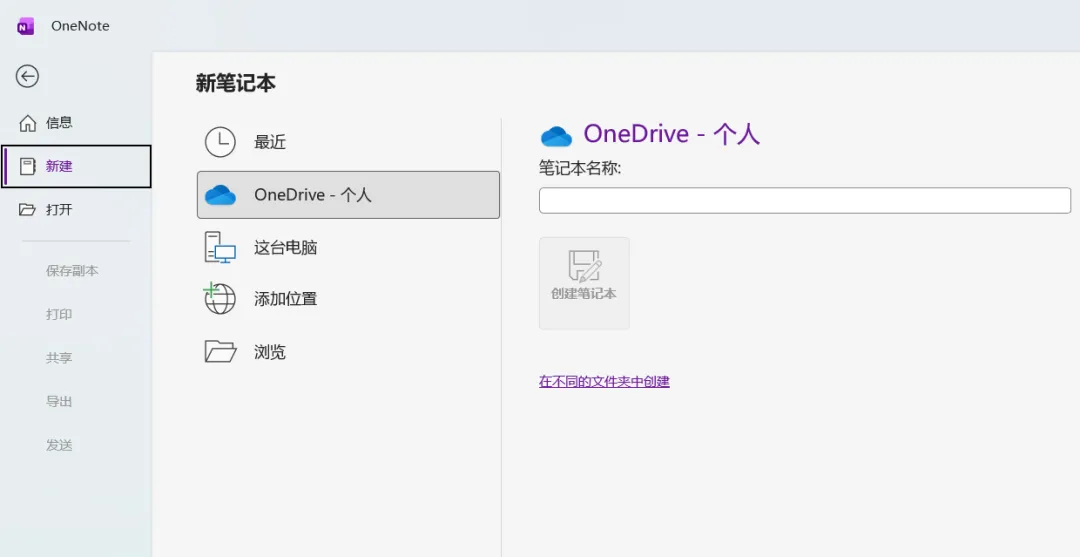
Task: Select OneDrive - 个人 location
Action: coord(348,195)
